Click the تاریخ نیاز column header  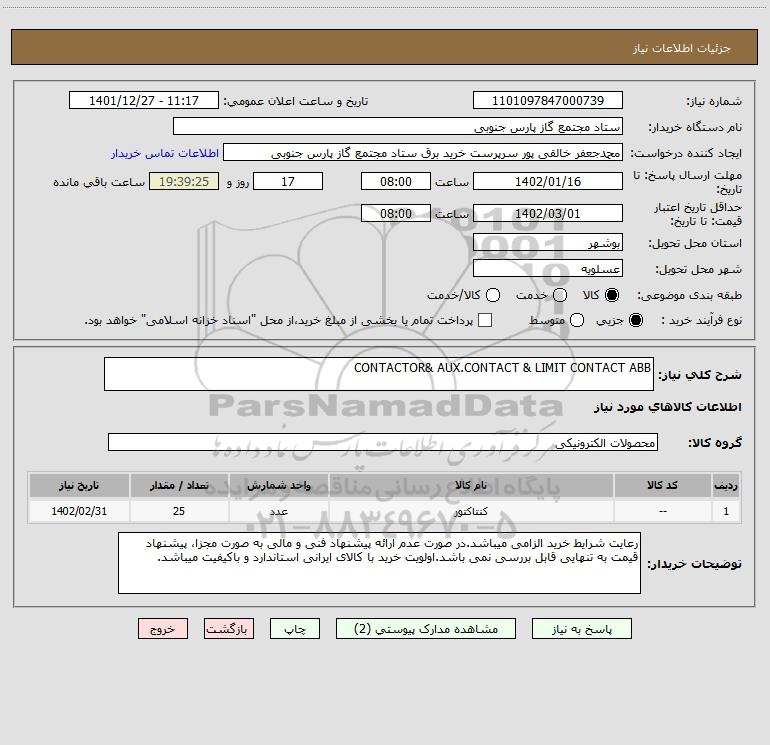tap(79, 486)
